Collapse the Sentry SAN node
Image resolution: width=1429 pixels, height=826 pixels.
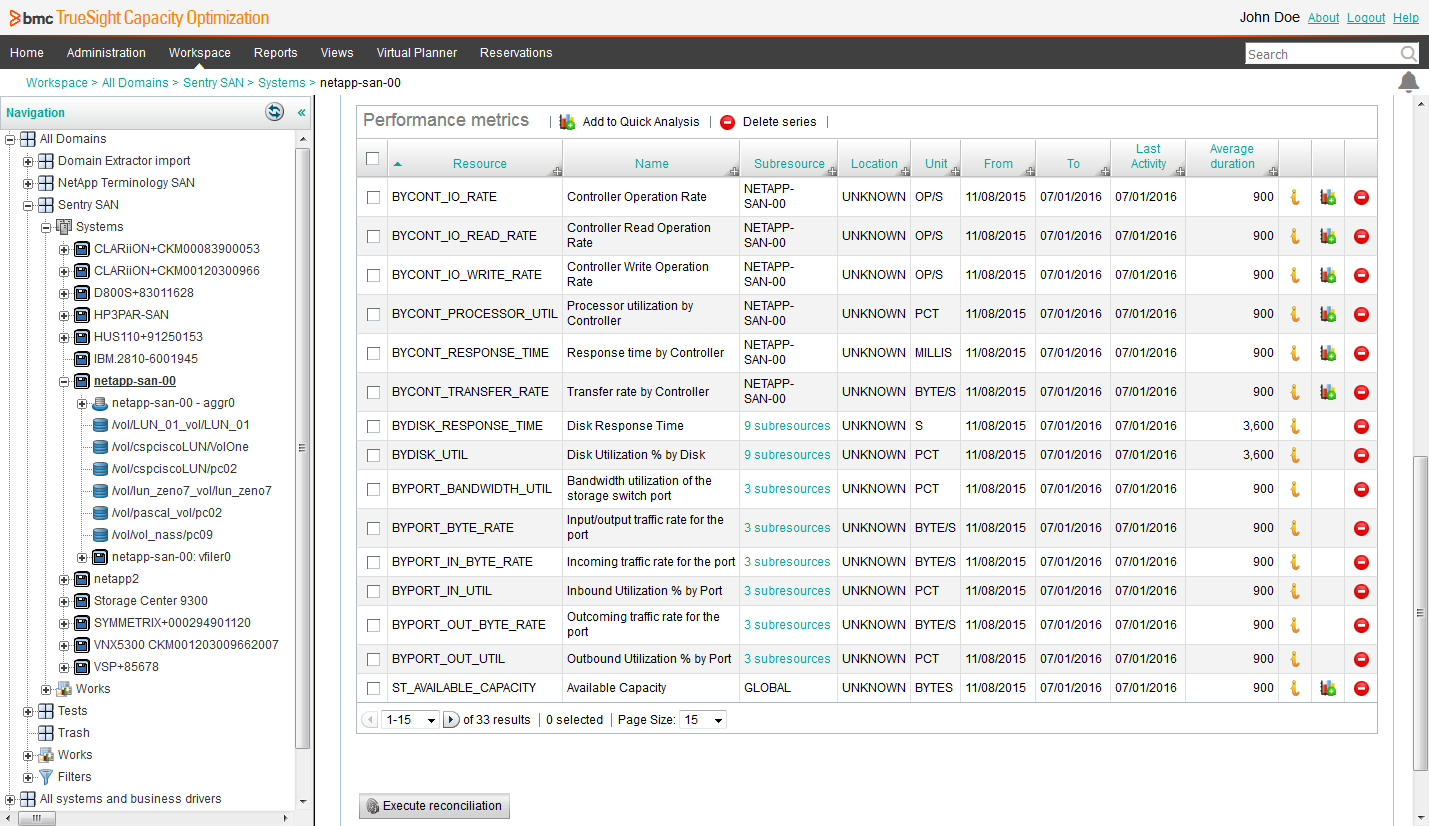[x=28, y=205]
